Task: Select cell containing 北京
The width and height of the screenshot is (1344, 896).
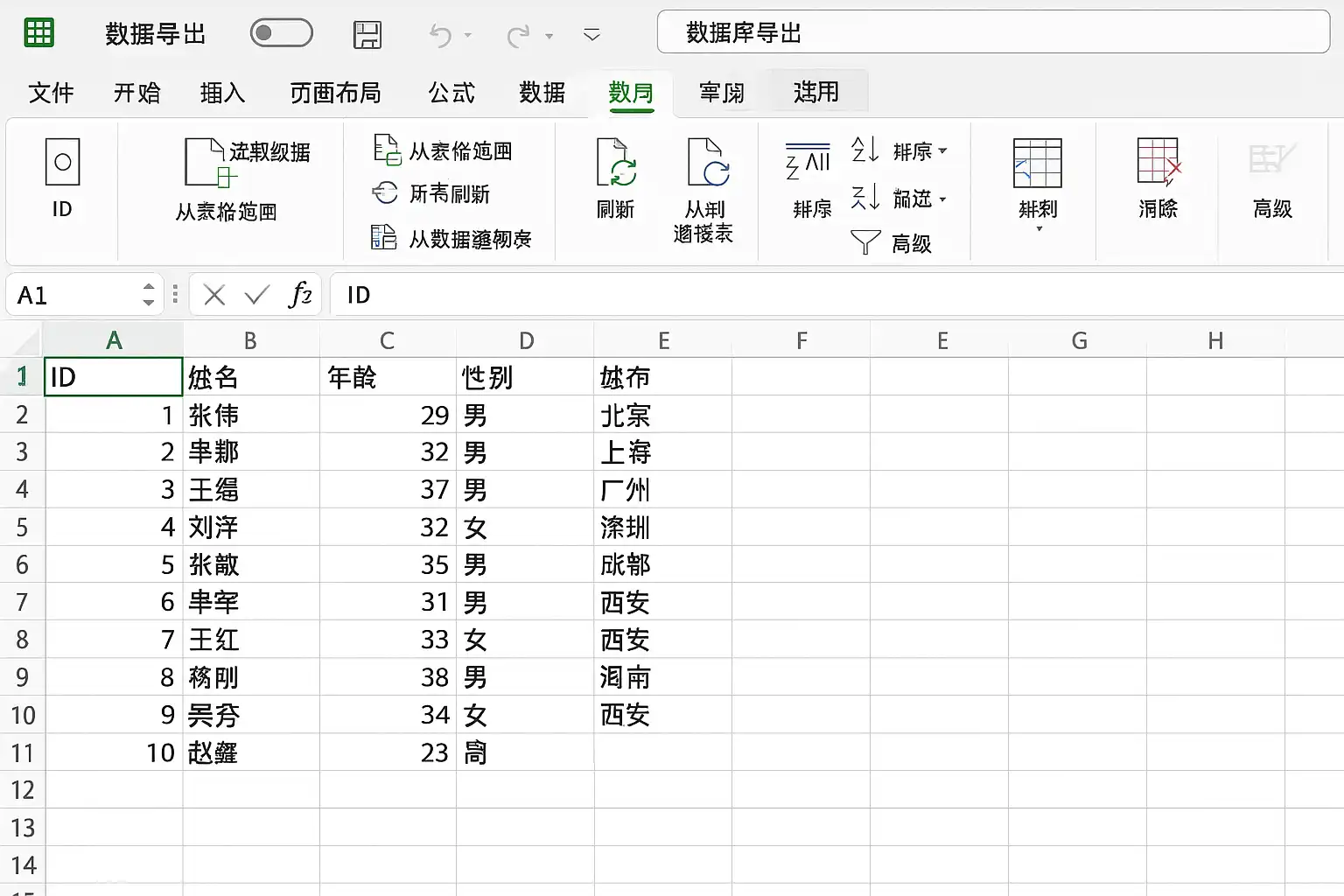Action: coord(662,415)
